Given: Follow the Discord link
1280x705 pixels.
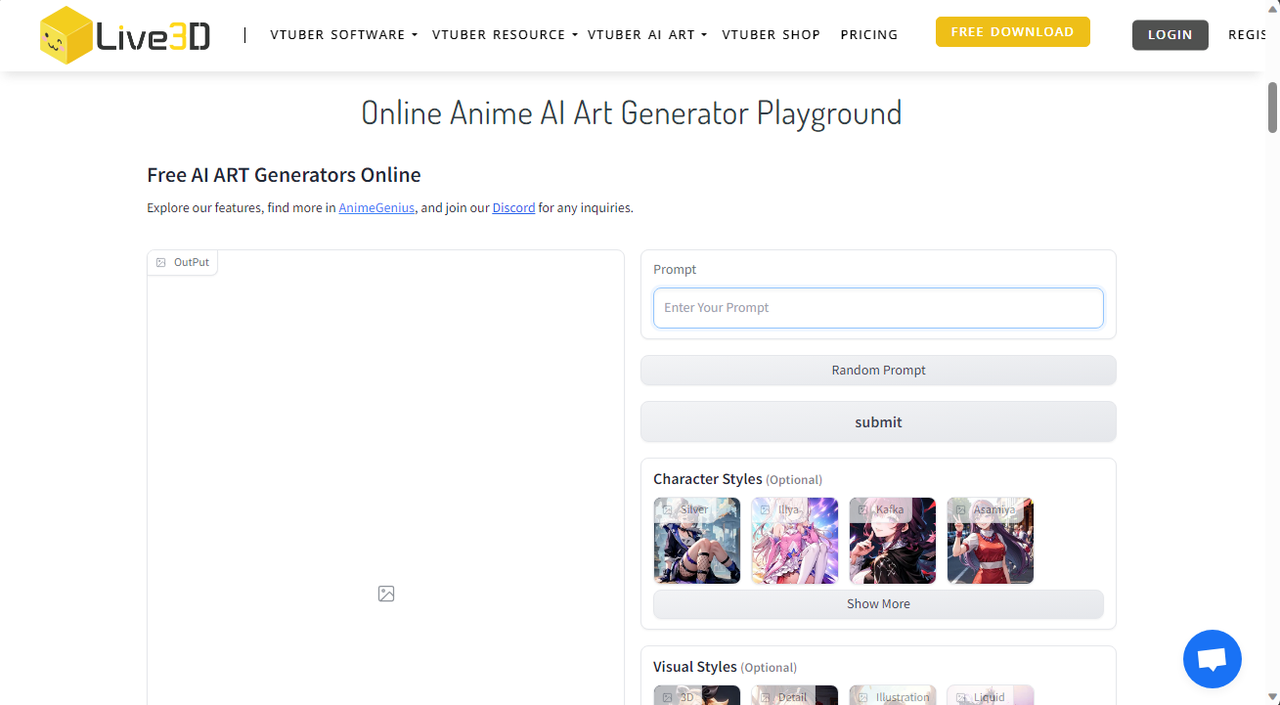Looking at the screenshot, I should [x=513, y=208].
